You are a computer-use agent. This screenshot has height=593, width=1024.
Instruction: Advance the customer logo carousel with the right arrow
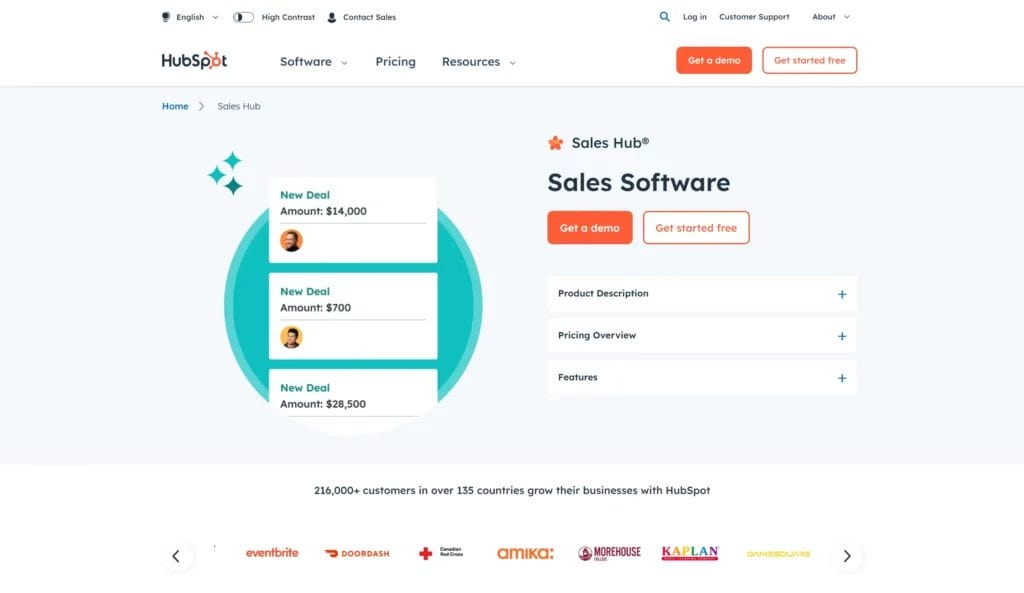tap(846, 555)
